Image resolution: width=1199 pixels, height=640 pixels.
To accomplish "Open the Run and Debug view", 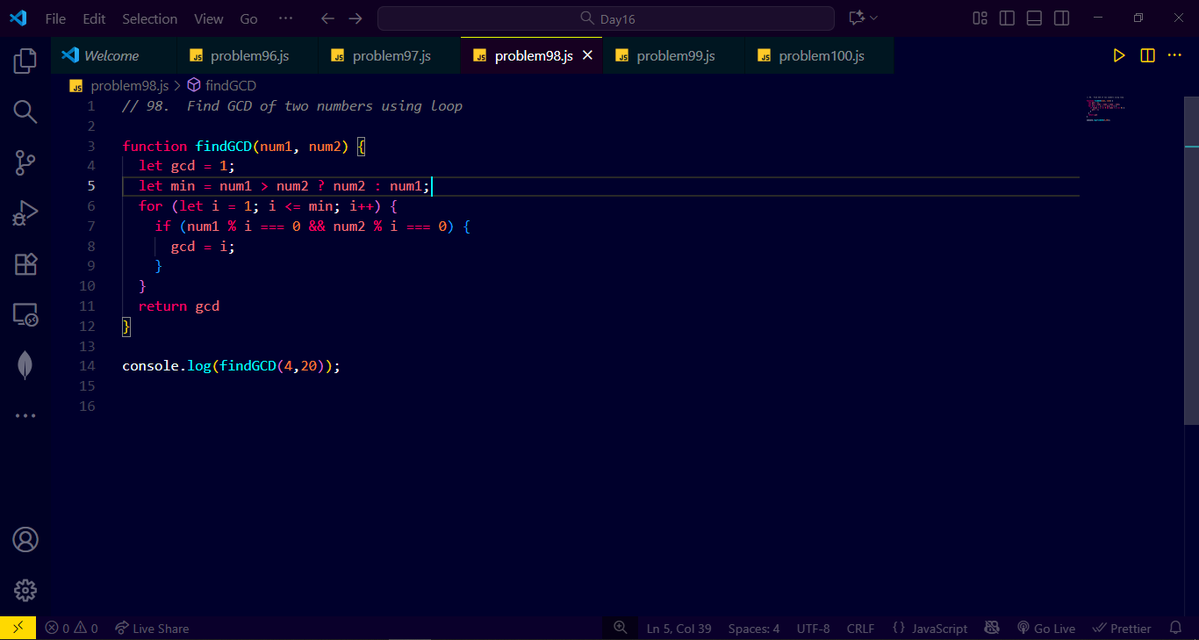I will coord(25,213).
